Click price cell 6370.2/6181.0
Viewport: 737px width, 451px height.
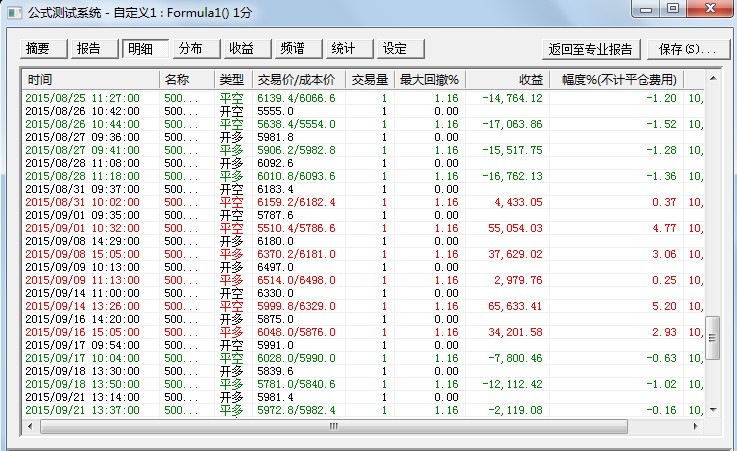coord(296,254)
